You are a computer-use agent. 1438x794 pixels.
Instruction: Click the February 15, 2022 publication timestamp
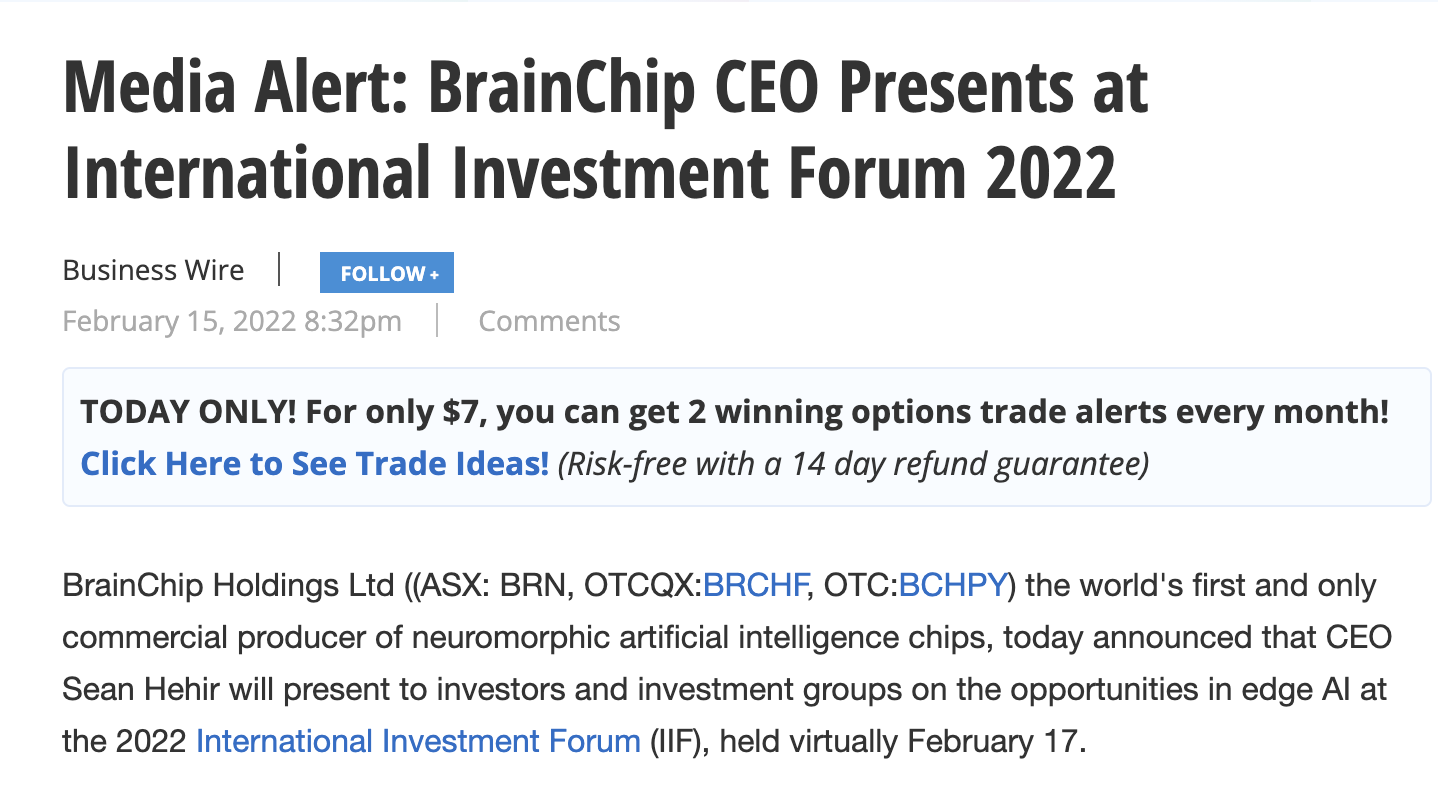[x=232, y=321]
